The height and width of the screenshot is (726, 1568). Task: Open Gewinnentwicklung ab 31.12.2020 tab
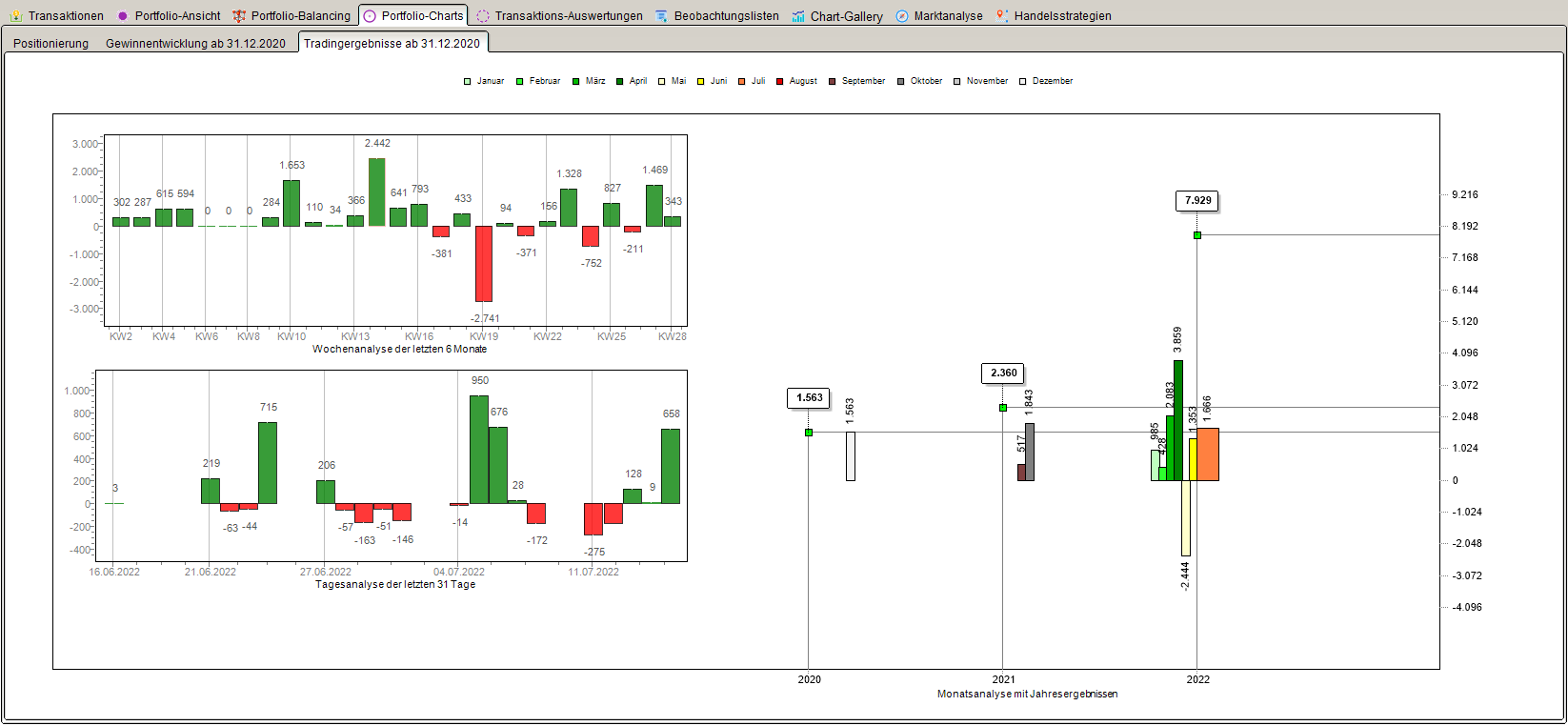tap(195, 43)
